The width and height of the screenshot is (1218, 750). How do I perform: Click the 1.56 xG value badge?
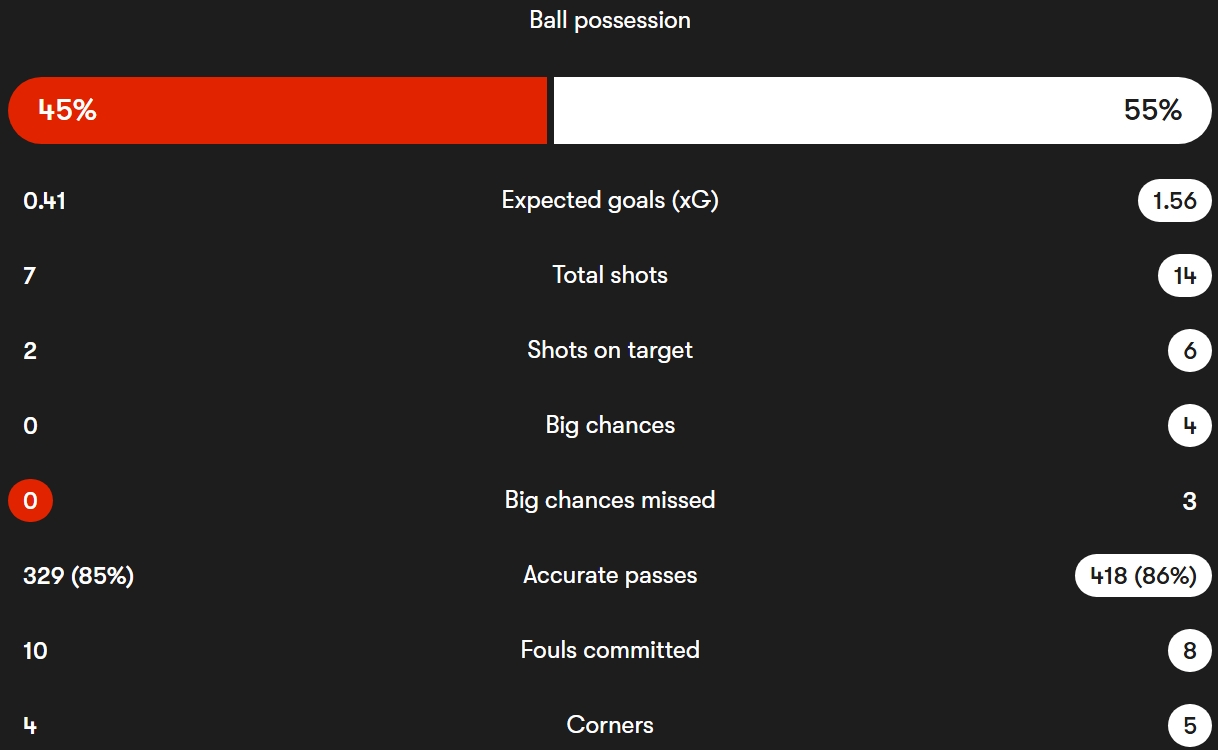pos(1174,201)
